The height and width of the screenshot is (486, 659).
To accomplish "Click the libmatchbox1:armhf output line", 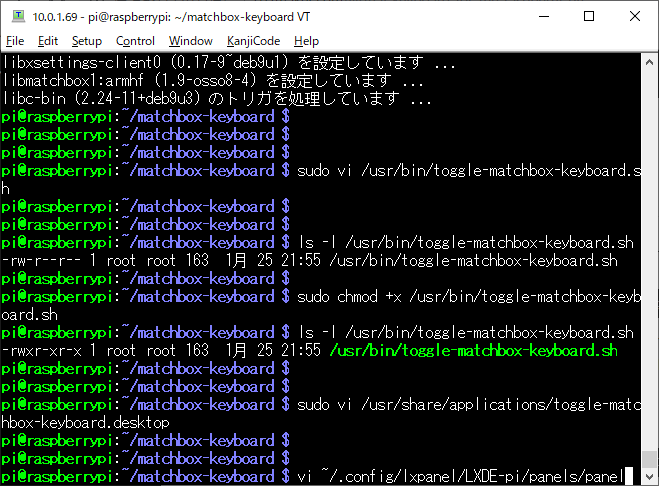I will [212, 80].
